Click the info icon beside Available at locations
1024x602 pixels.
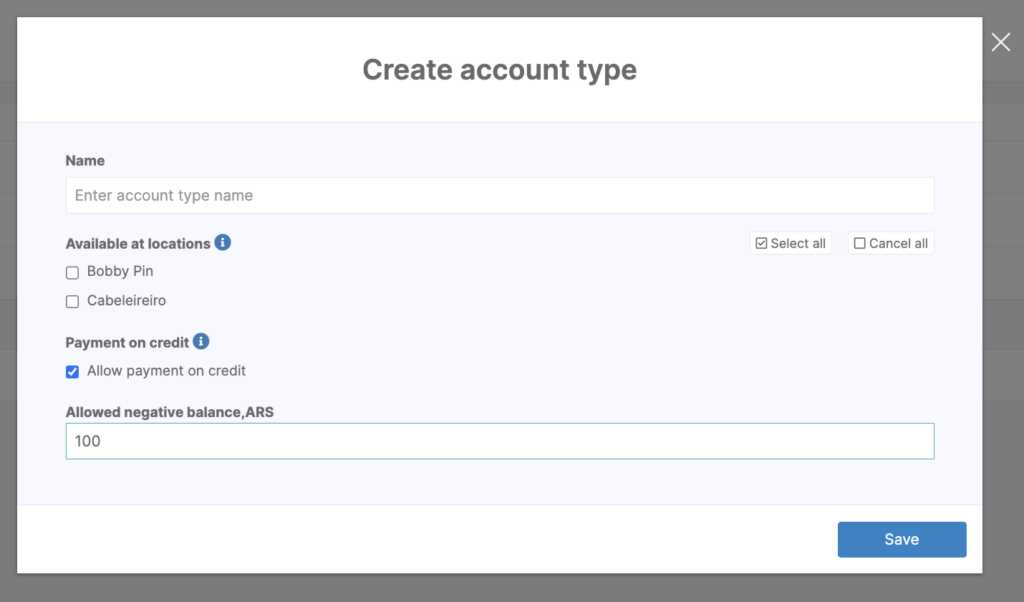click(223, 242)
